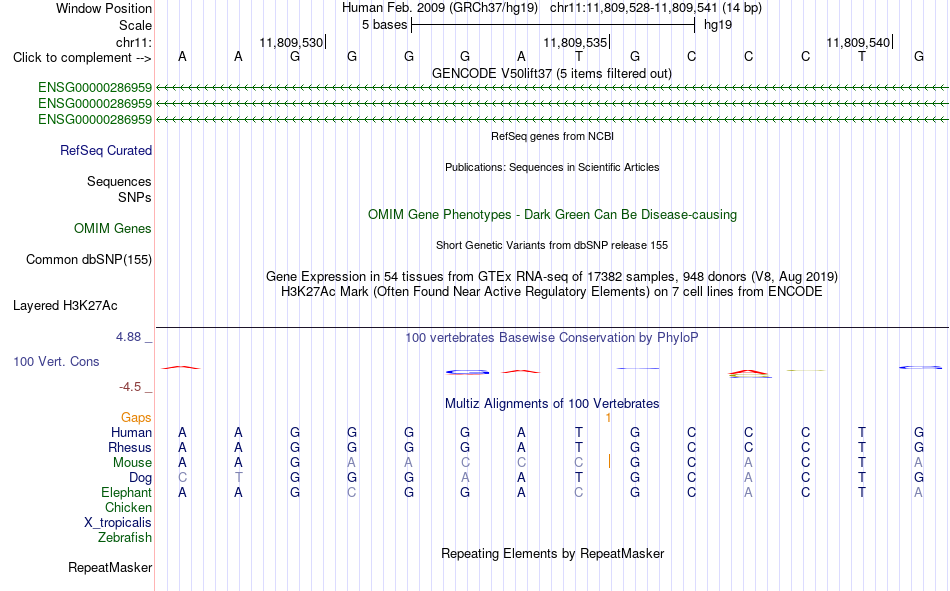Click the Sequences track label
The height and width of the screenshot is (591, 950).
(119, 181)
